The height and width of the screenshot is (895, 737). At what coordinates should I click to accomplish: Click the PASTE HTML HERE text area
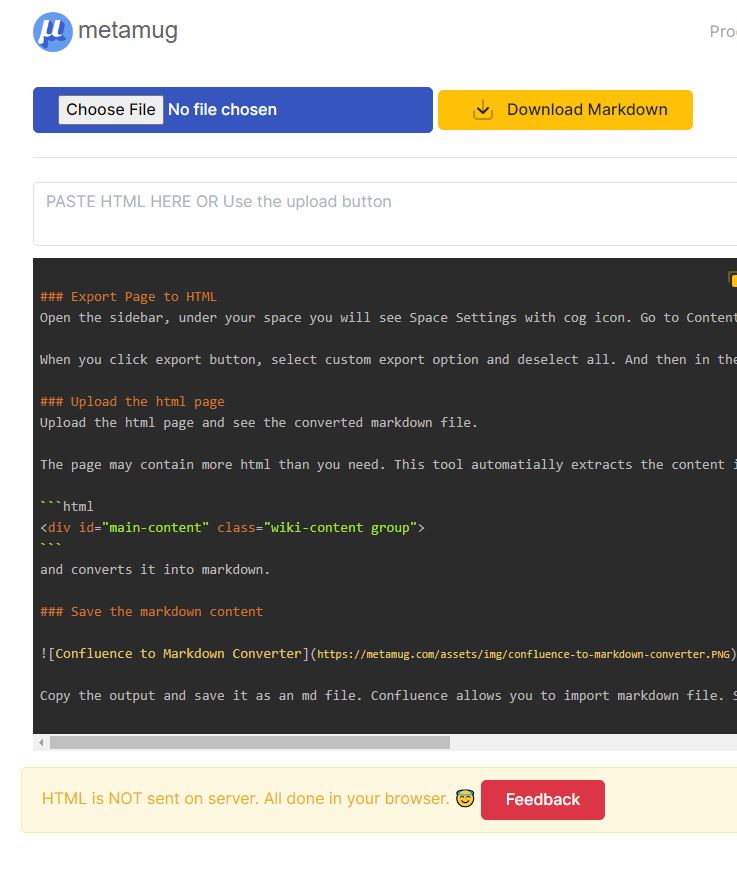pyautogui.click(x=385, y=214)
